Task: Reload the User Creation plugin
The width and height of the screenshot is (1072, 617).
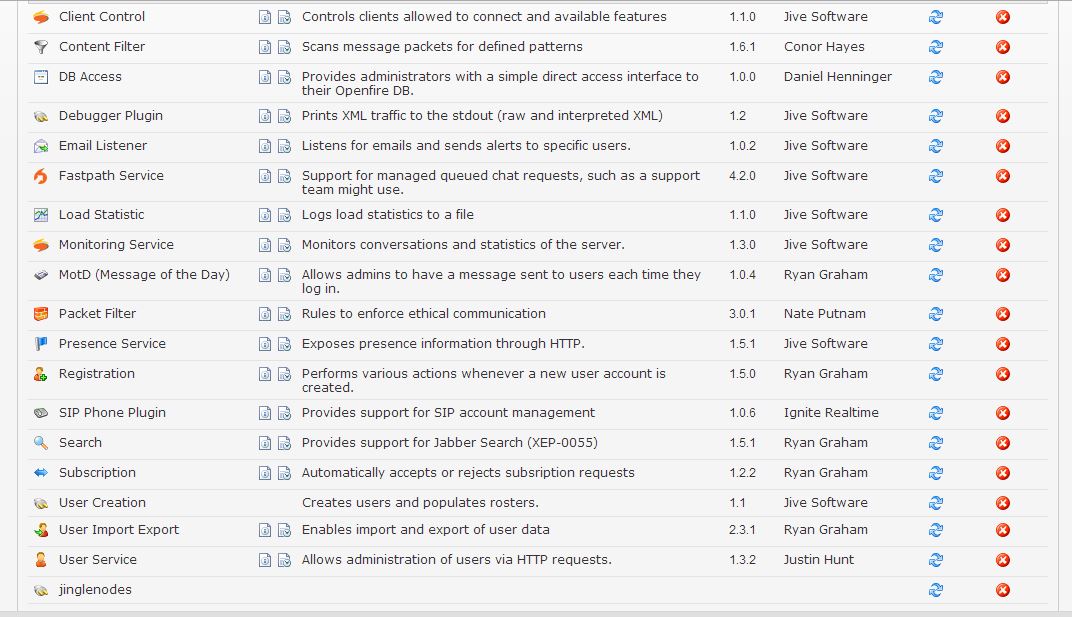Action: click(936, 504)
